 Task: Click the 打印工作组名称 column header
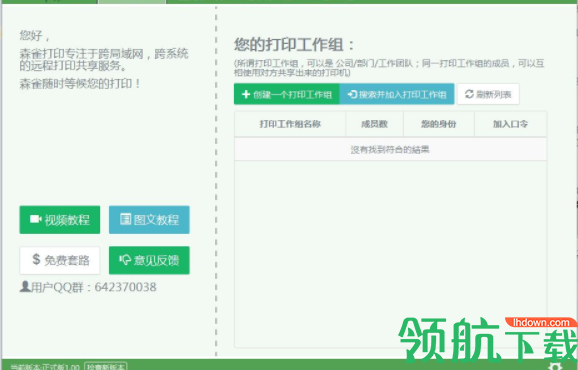(x=290, y=124)
